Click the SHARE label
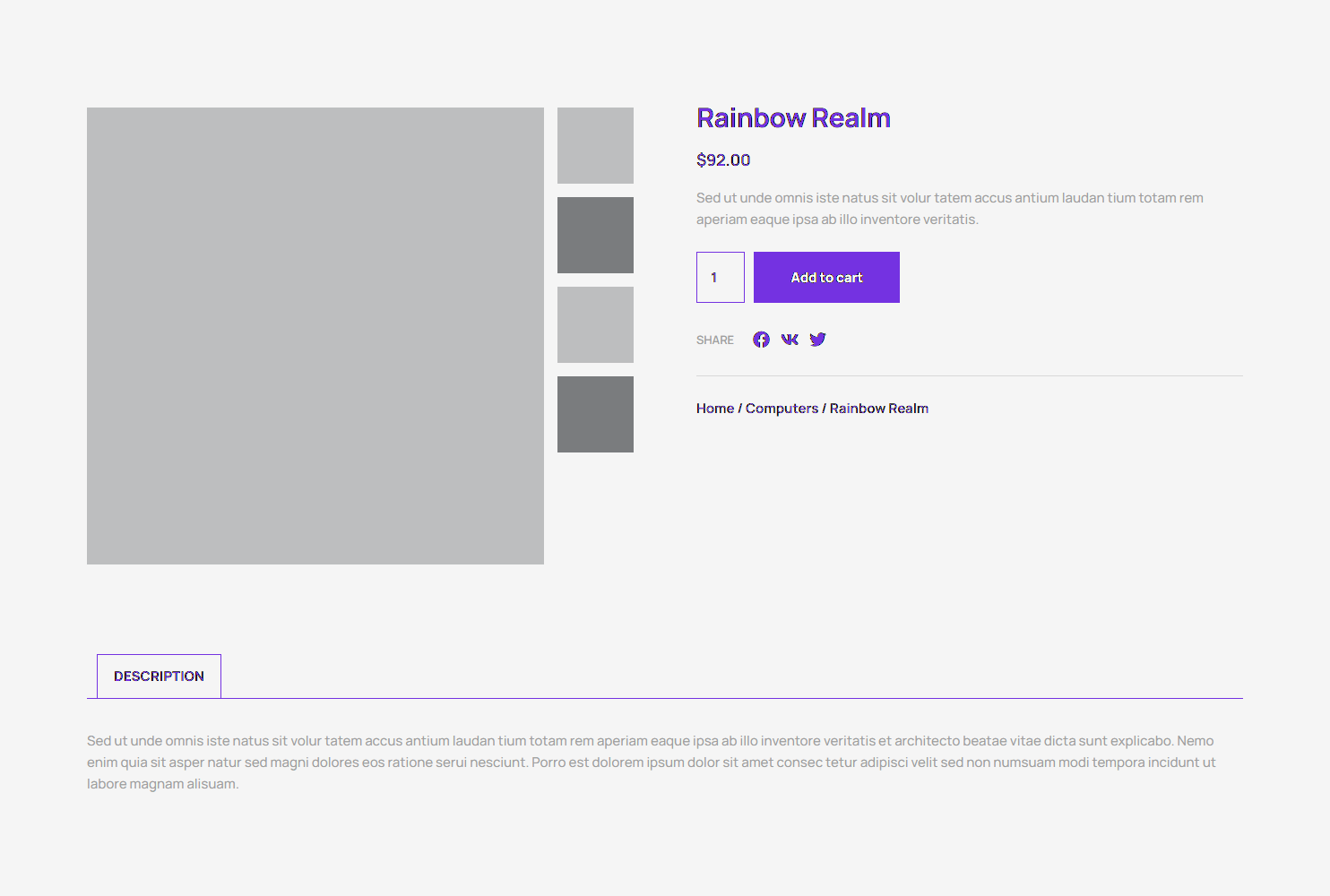 pos(714,340)
